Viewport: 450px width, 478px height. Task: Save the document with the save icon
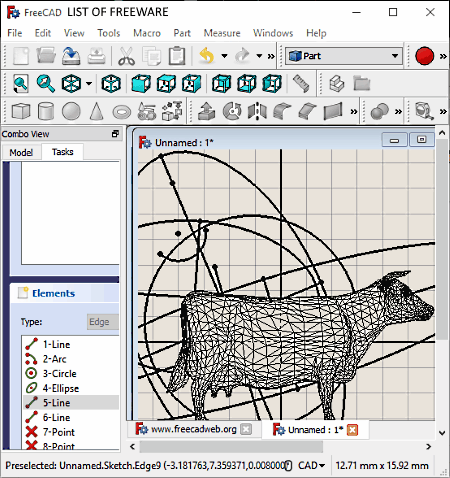pos(71,56)
